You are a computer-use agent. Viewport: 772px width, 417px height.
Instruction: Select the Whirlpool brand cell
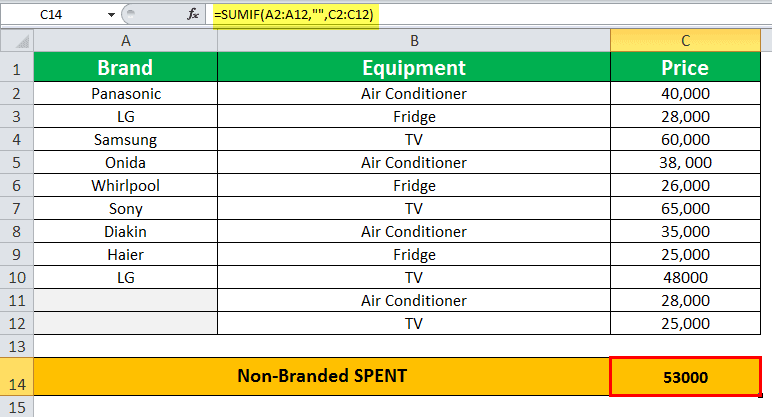coord(125,186)
